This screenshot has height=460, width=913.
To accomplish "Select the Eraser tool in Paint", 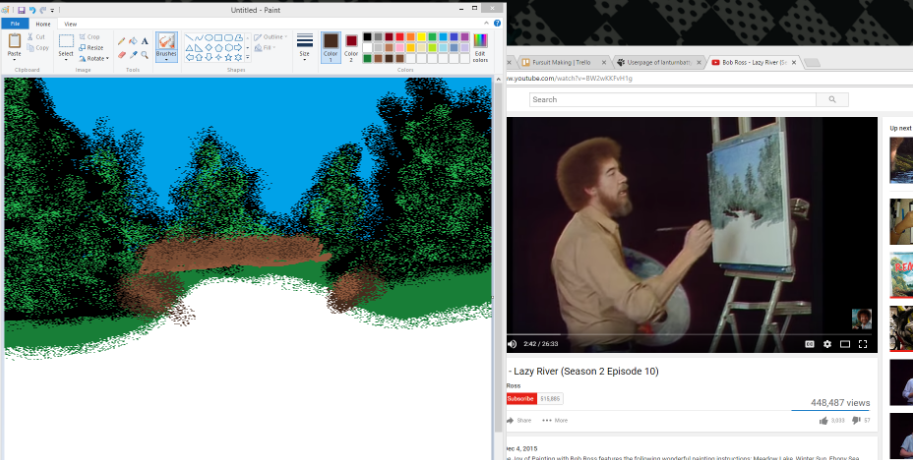I will point(122,55).
